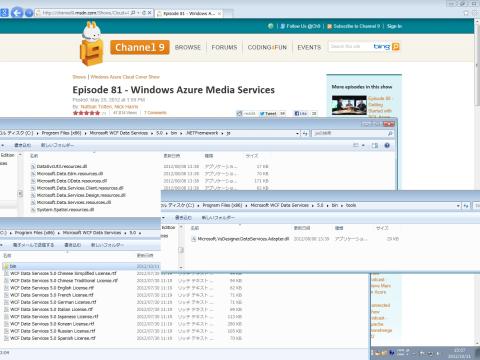Click the Channel 9 orange logo
The image size is (480, 360).
[x=140, y=47]
